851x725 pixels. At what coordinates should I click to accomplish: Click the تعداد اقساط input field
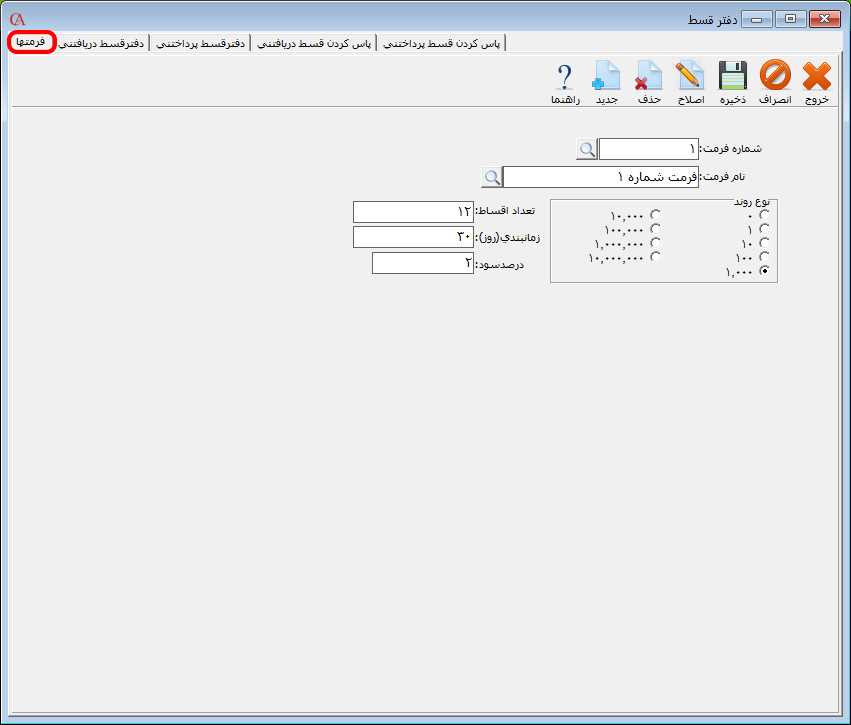(x=412, y=211)
